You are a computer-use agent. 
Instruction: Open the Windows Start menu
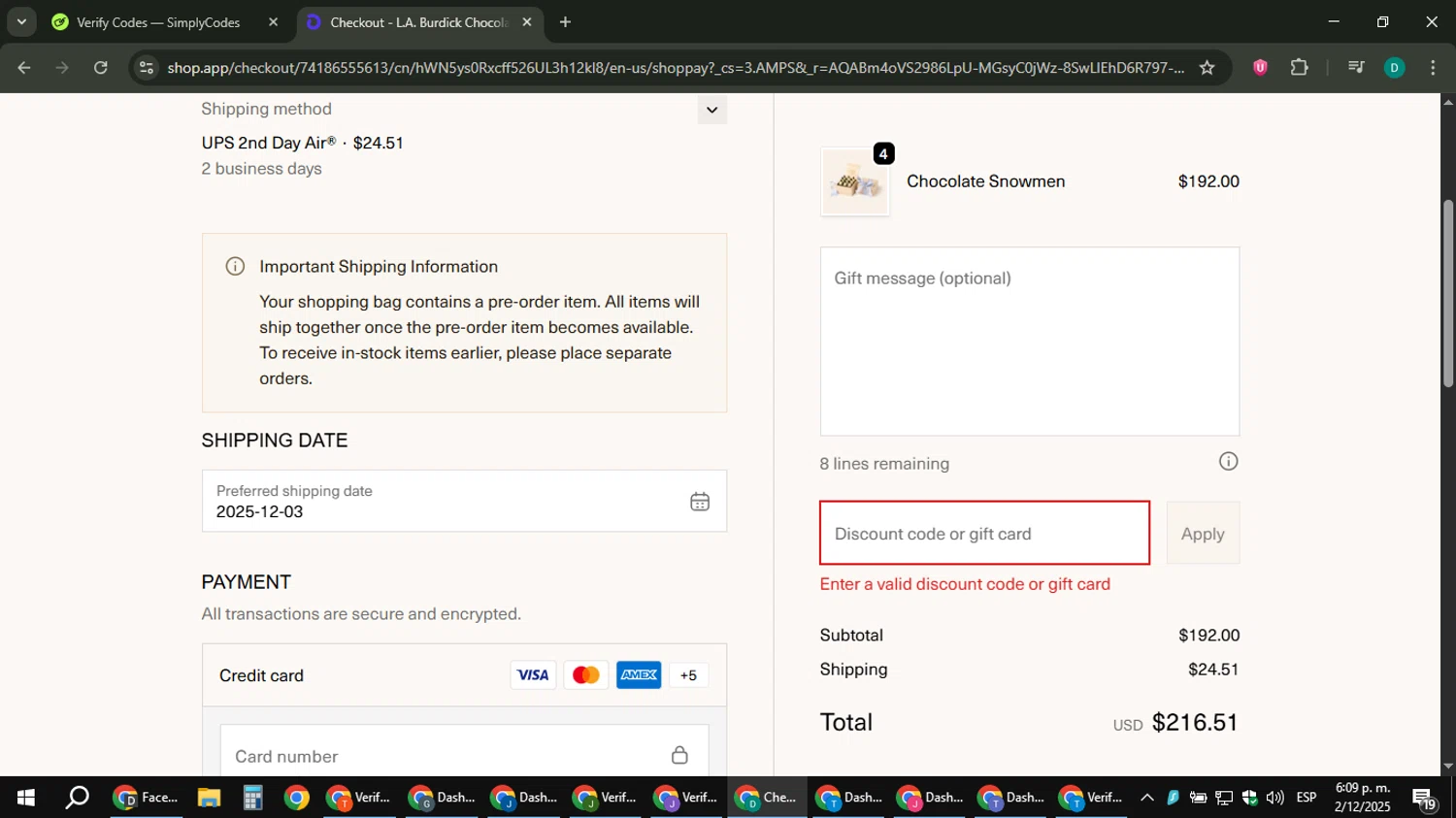pyautogui.click(x=26, y=798)
